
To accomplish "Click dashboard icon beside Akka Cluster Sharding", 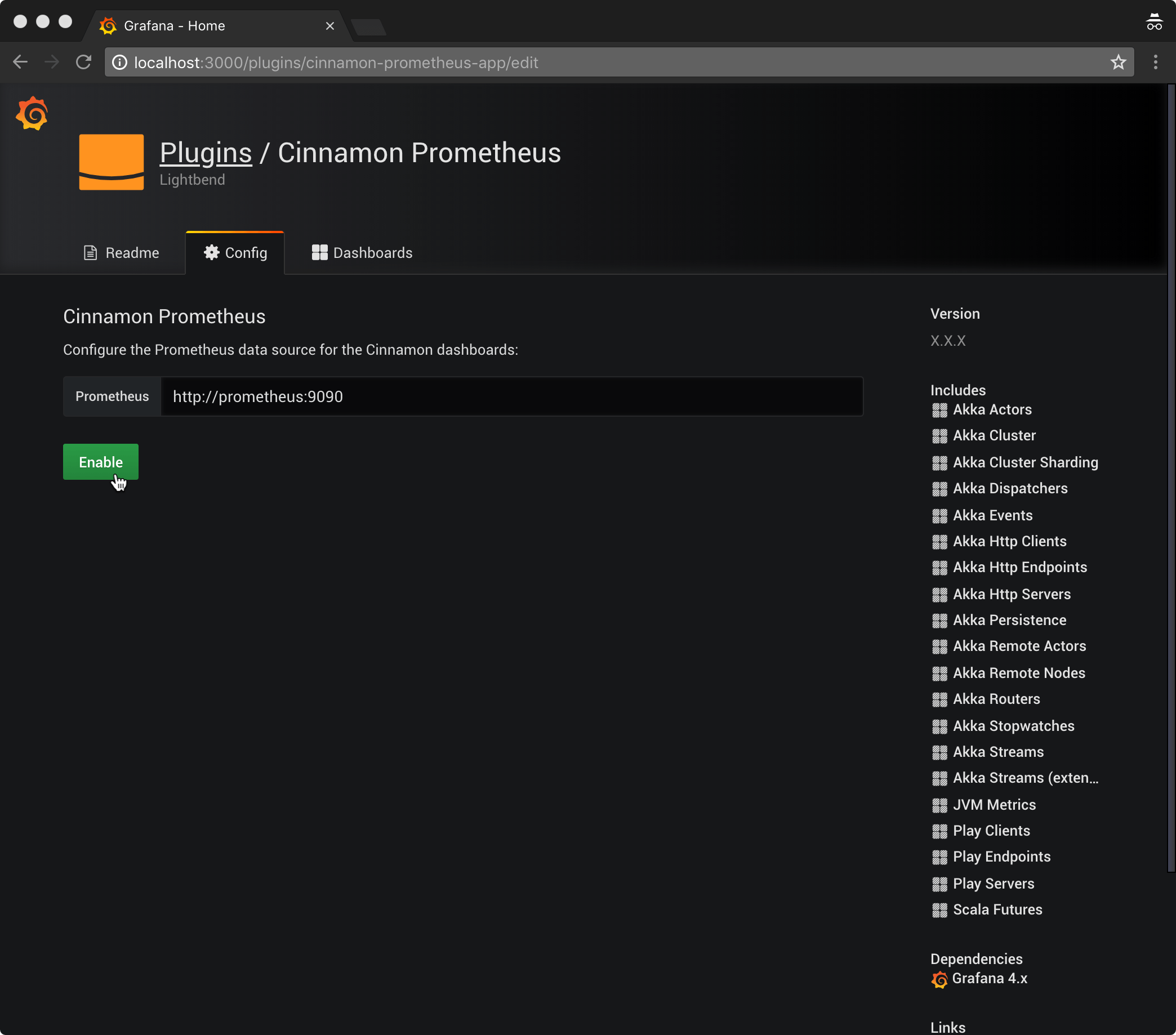I will [x=939, y=462].
